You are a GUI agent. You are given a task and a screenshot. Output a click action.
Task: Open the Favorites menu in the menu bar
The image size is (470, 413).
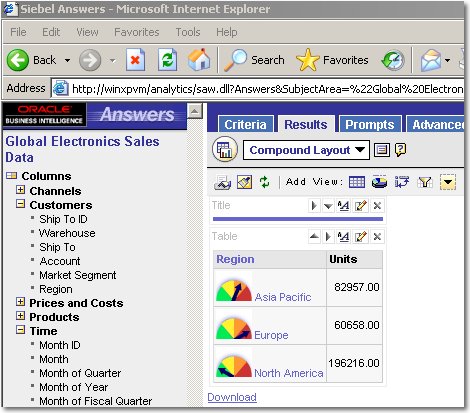(x=137, y=32)
